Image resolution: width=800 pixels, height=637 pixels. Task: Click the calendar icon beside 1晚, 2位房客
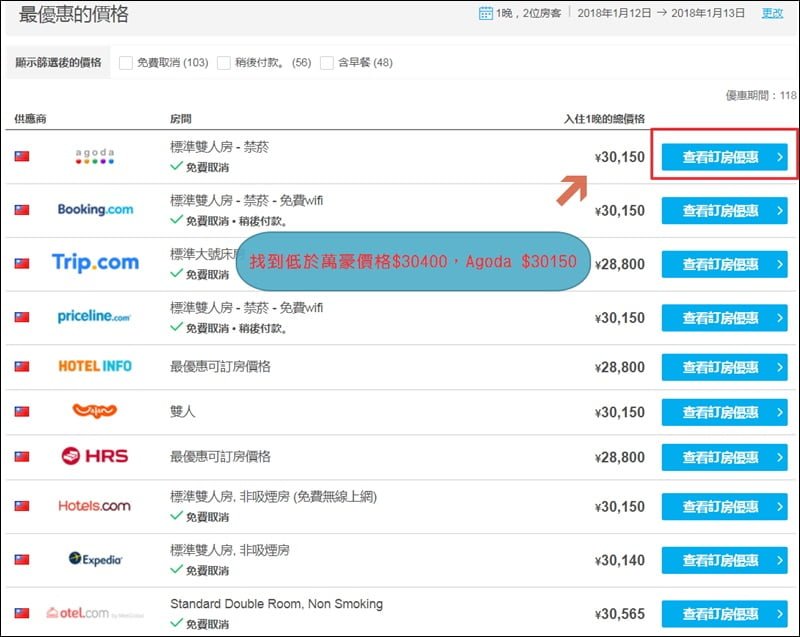(486, 13)
